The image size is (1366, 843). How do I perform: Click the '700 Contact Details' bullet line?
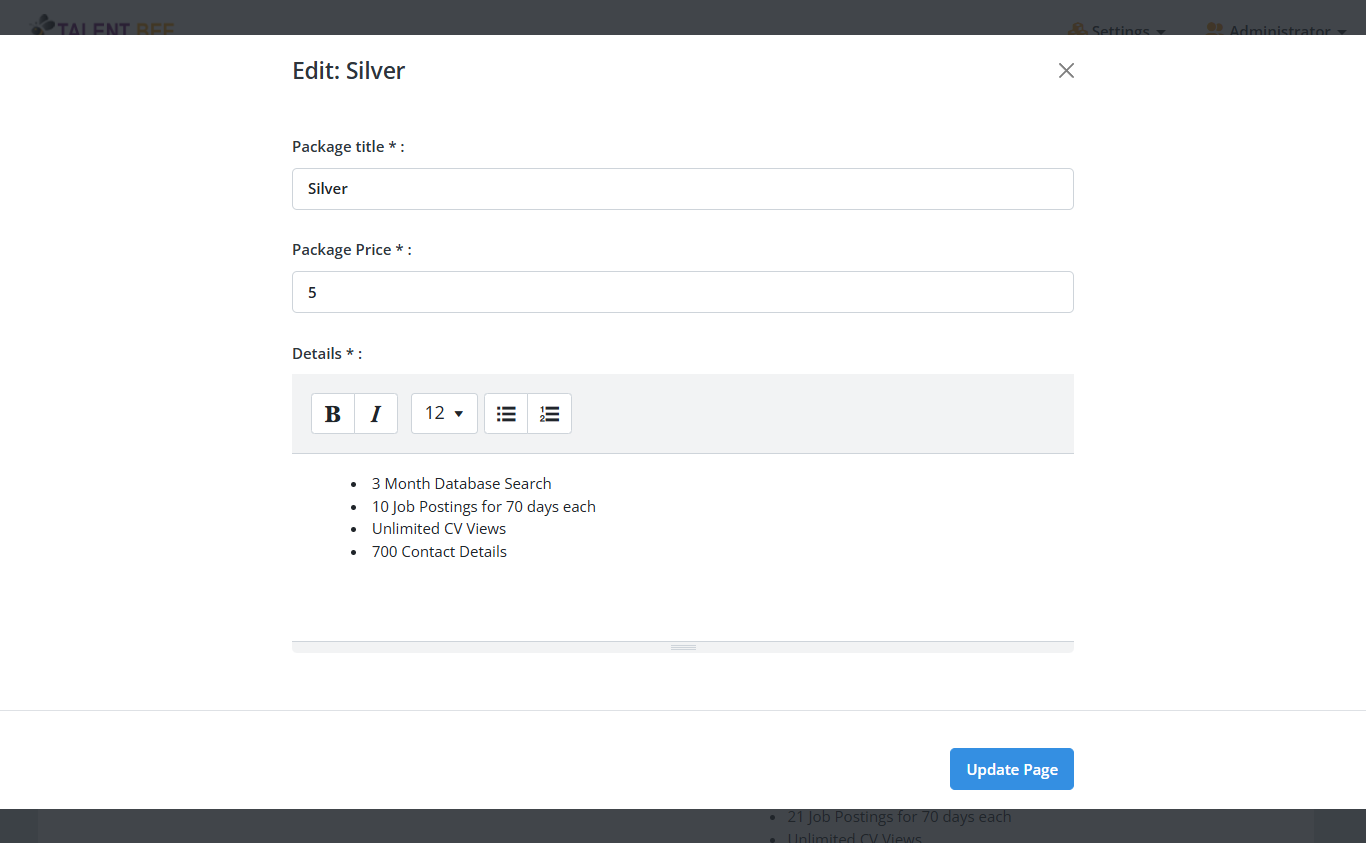coord(439,552)
